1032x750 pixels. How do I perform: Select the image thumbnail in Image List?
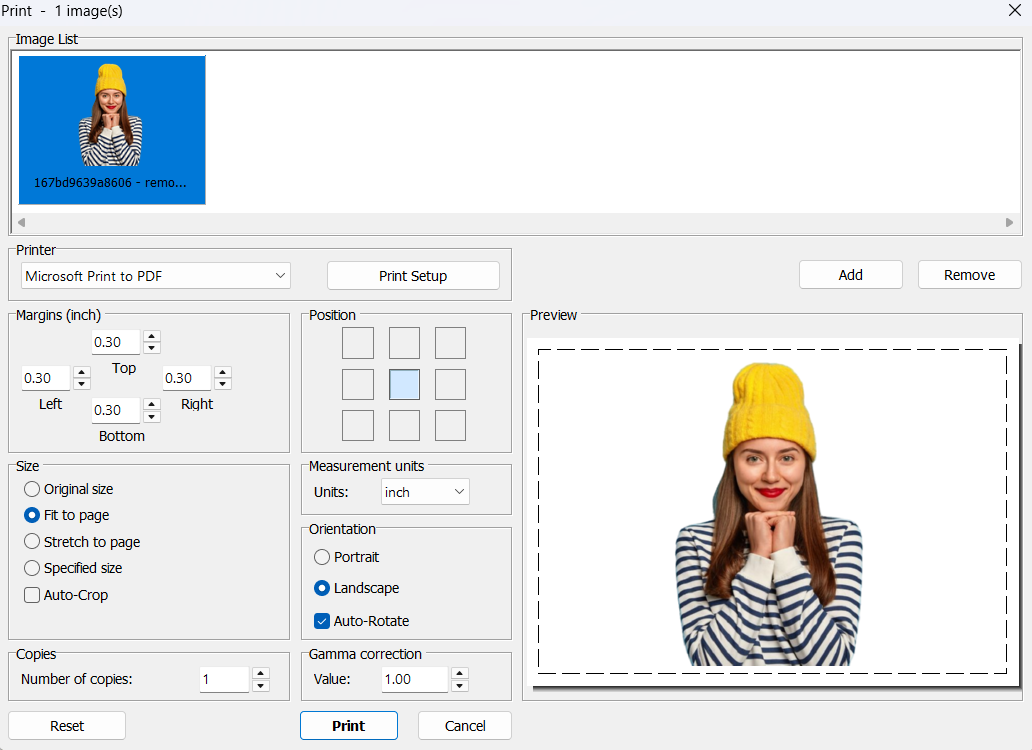[112, 130]
